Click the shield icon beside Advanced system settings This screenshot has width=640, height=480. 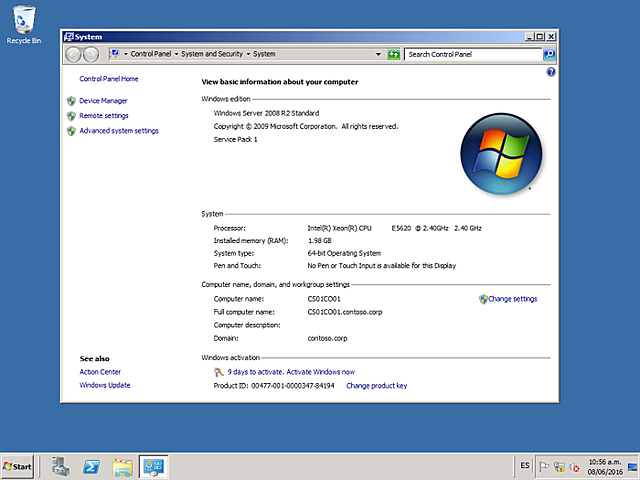click(x=71, y=131)
